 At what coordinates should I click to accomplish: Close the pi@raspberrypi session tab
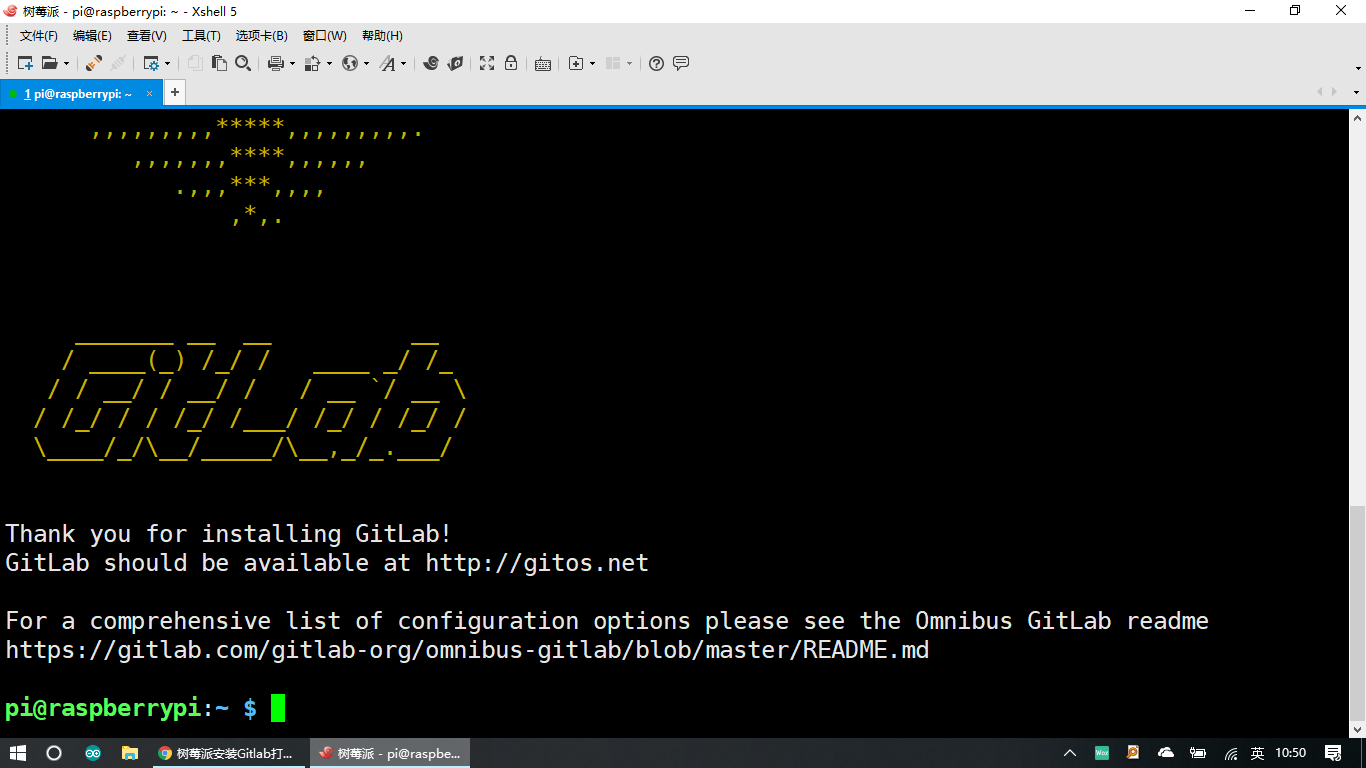point(150,93)
